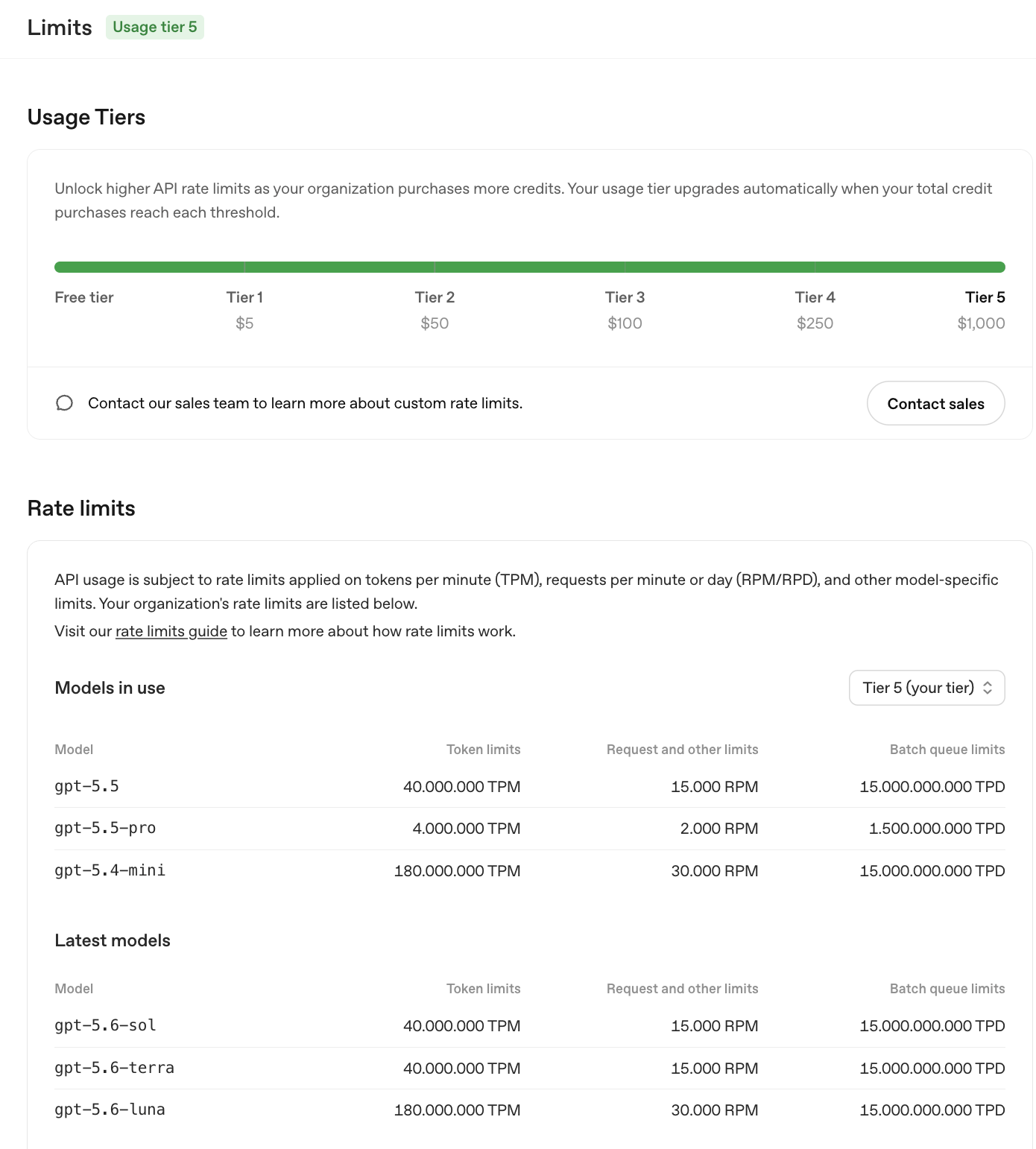Select the Tier 3 label on progress bar
Screen dimensions: 1036x1149
click(x=625, y=297)
